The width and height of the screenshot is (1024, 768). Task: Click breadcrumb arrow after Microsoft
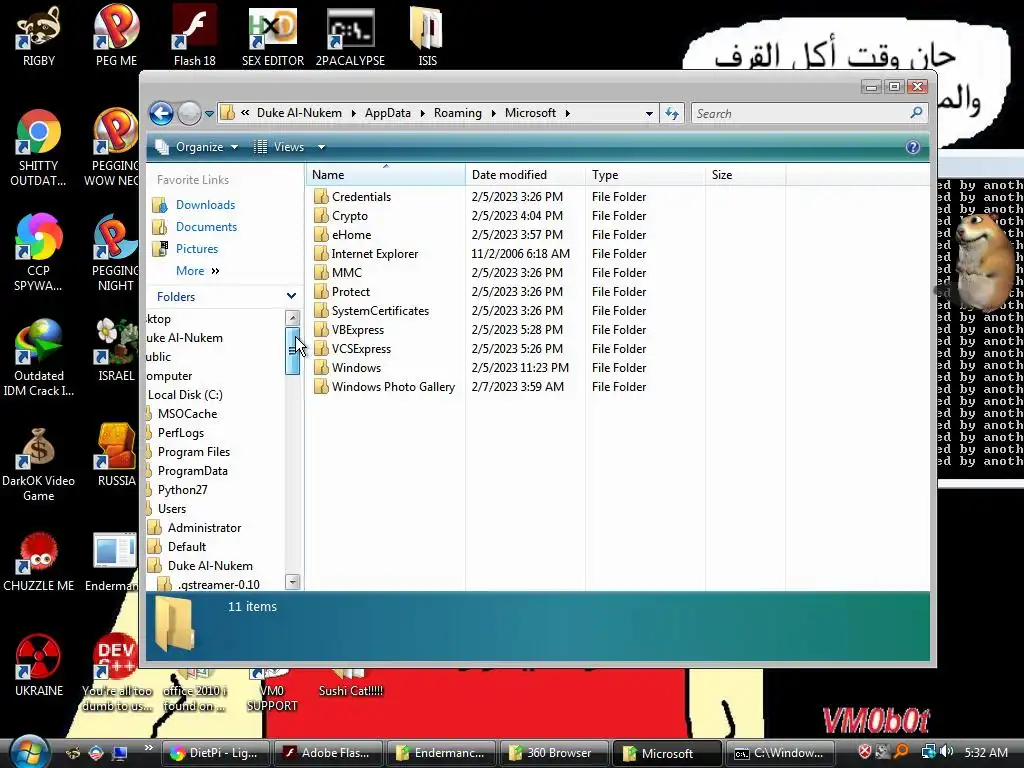(x=568, y=114)
